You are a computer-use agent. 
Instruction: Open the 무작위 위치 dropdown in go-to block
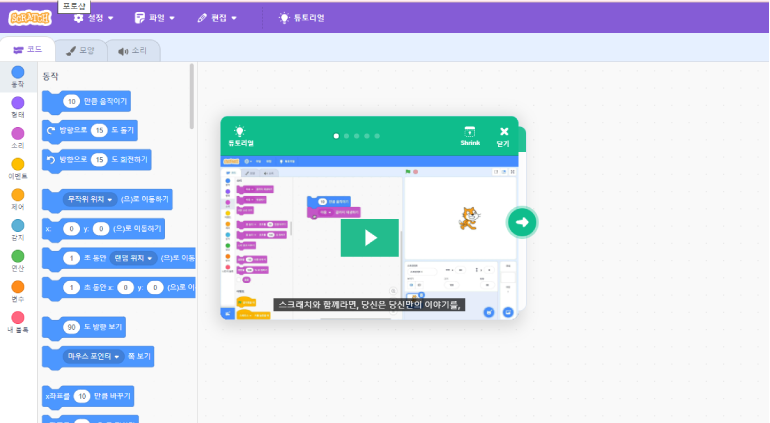coord(90,199)
